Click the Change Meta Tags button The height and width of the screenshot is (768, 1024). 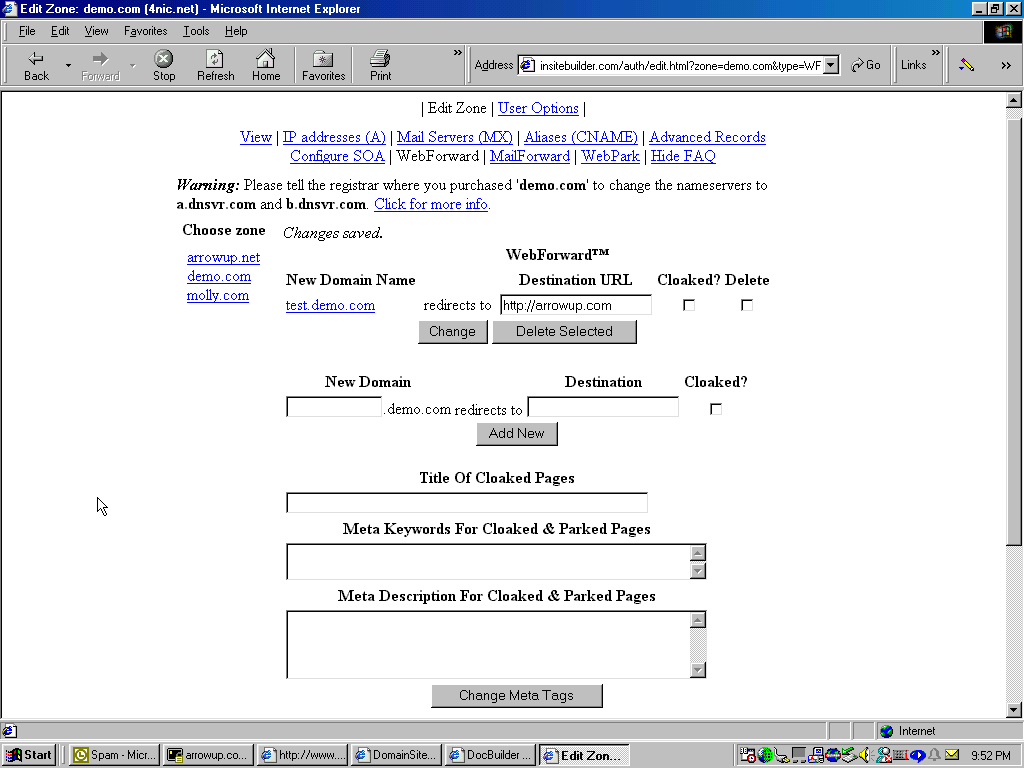tap(517, 696)
